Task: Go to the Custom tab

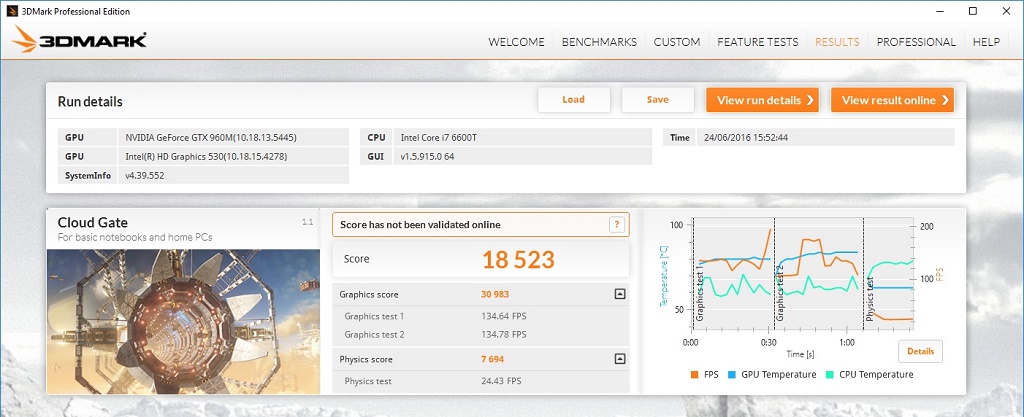Action: point(677,42)
